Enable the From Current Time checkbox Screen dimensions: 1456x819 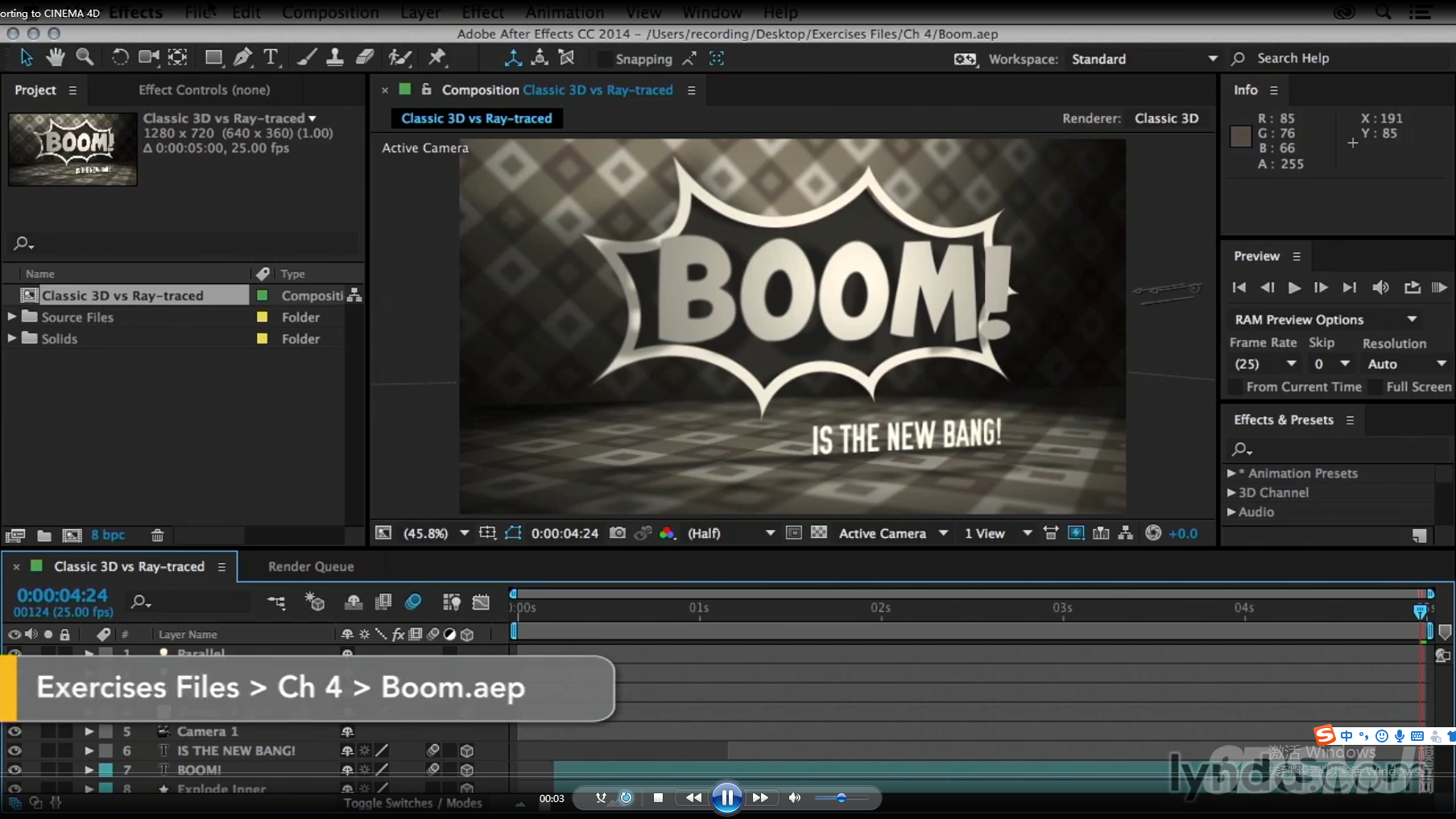tap(1235, 387)
